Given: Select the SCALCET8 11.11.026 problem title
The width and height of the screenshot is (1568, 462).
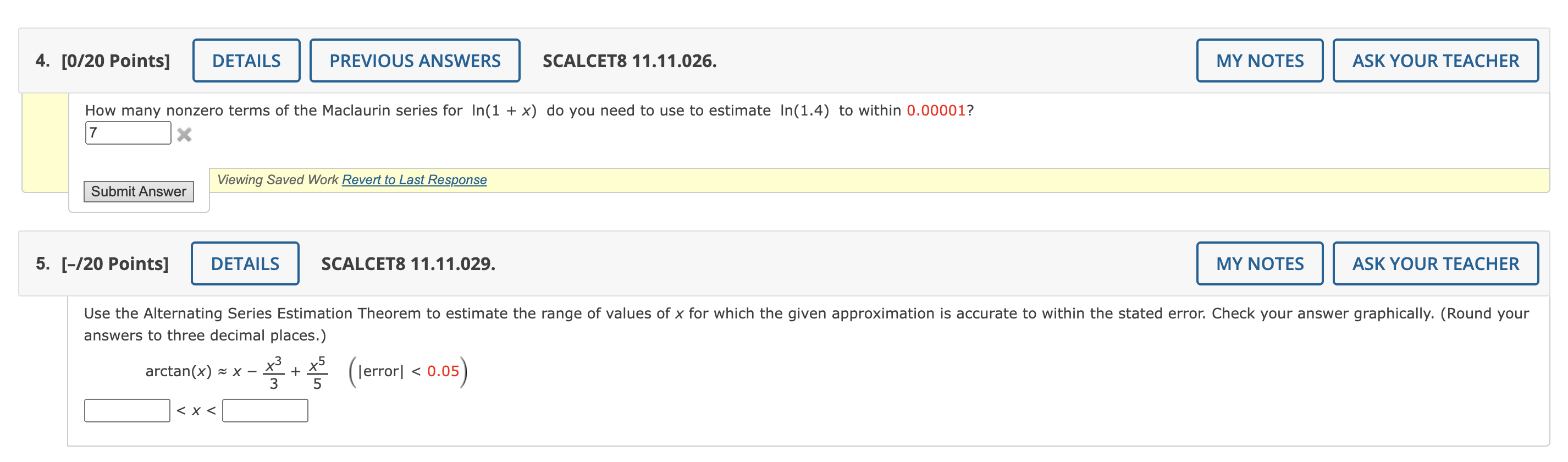Looking at the screenshot, I should 630,61.
